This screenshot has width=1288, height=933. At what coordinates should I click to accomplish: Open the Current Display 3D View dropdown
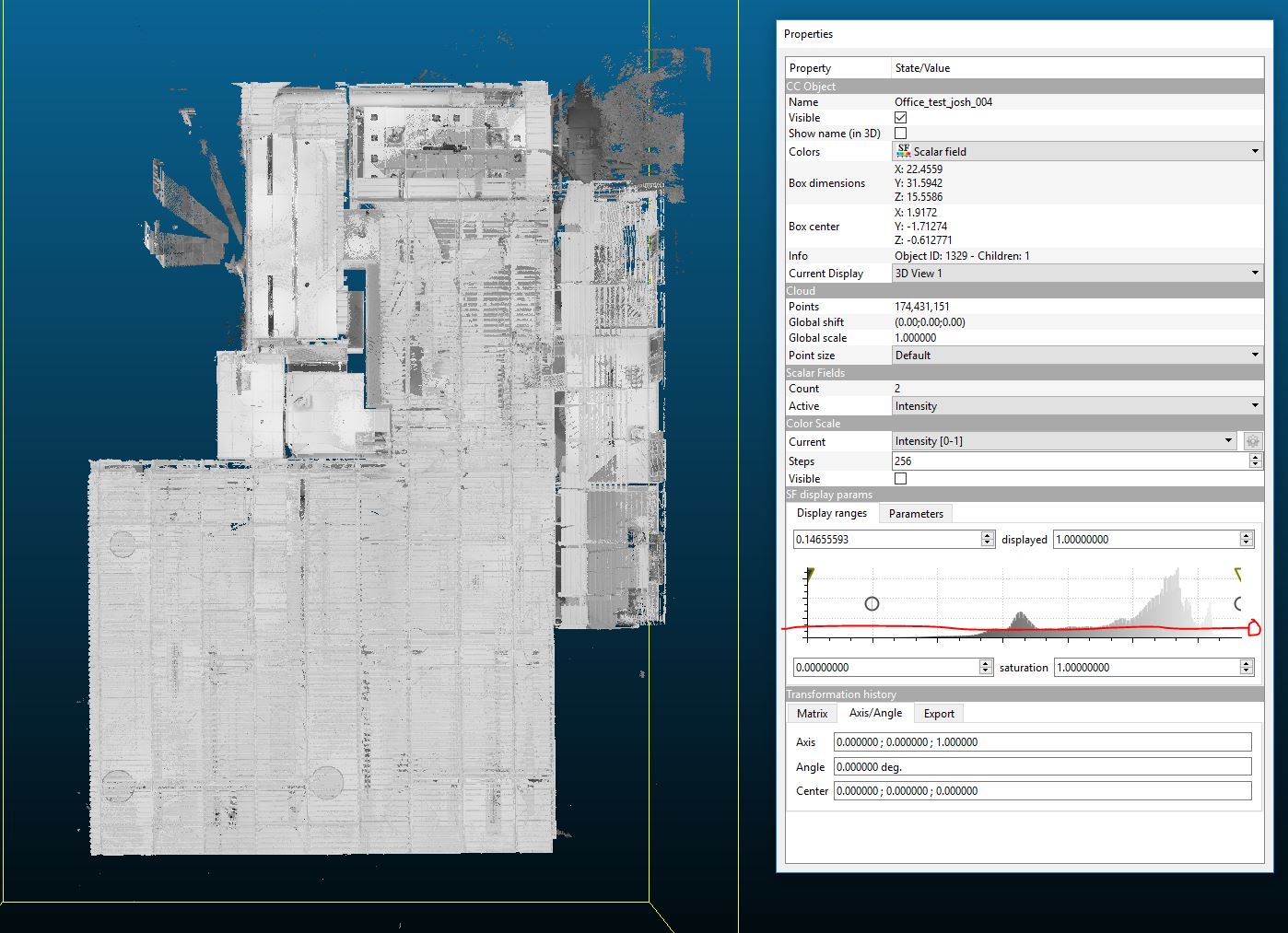tap(1076, 274)
